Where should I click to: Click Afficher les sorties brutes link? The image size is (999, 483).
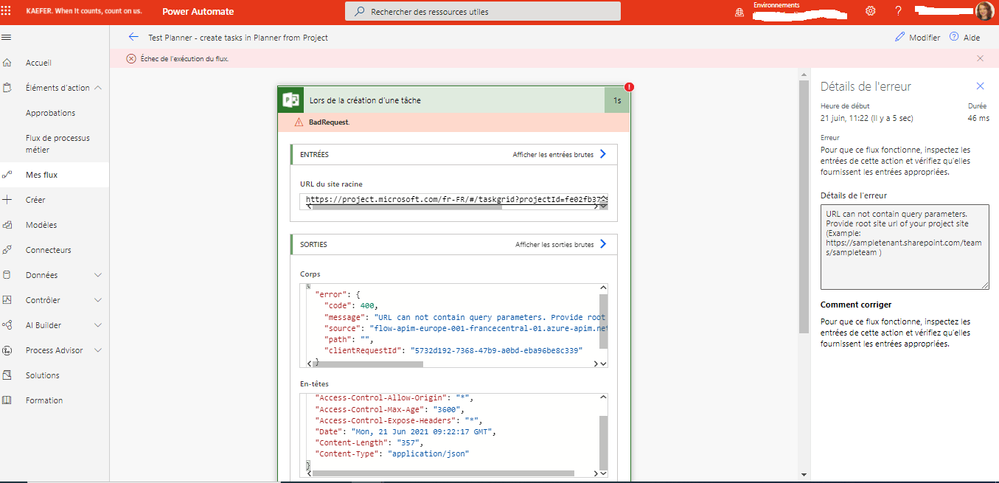coord(553,244)
